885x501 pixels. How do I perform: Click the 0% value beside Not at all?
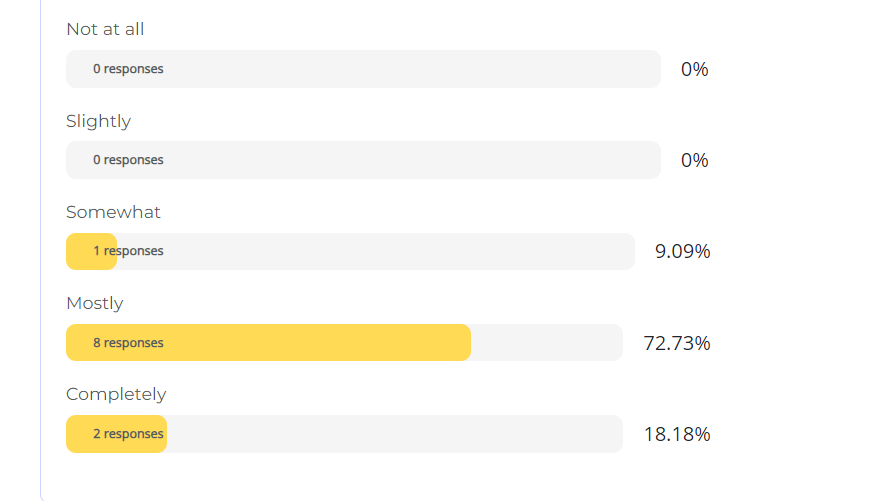pyautogui.click(x=694, y=69)
